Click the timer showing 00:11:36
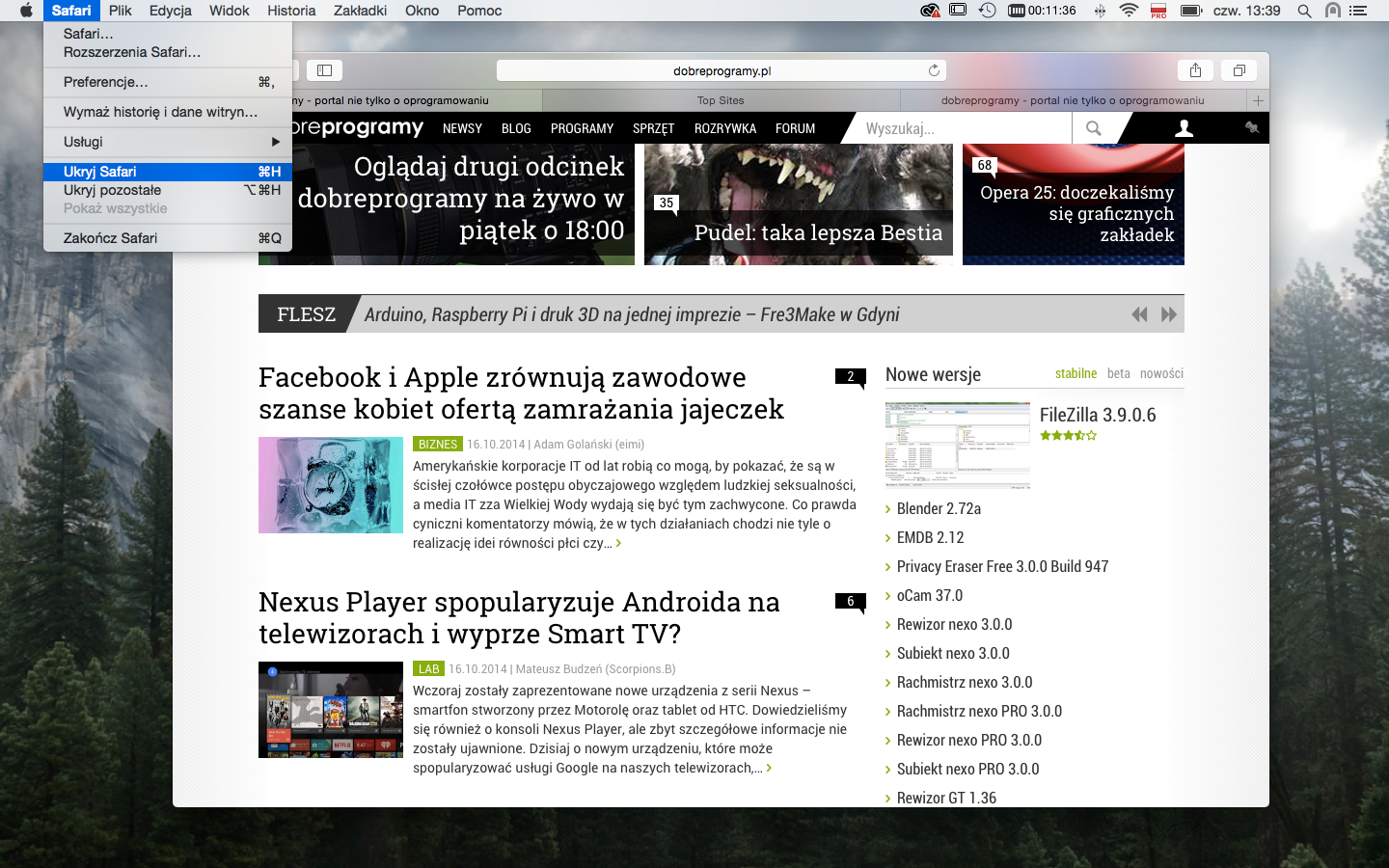 click(1042, 11)
